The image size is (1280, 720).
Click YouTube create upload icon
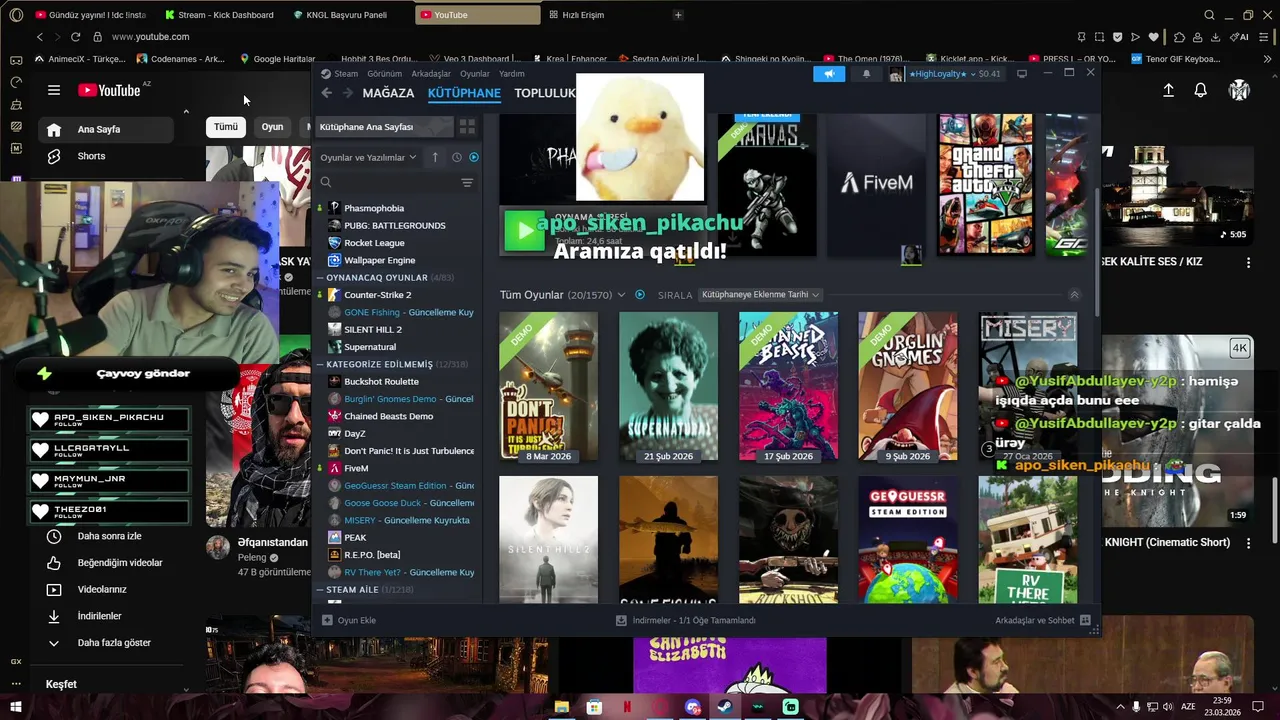pos(1168,90)
